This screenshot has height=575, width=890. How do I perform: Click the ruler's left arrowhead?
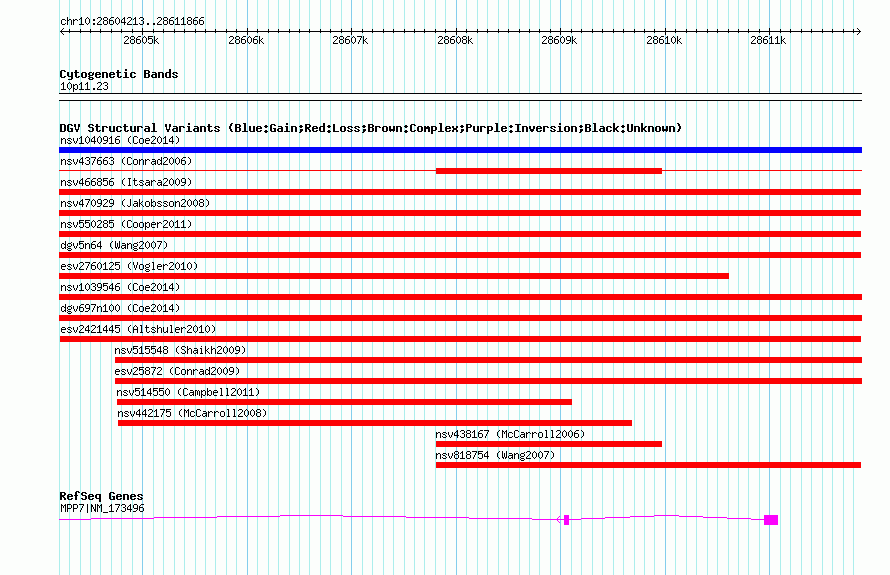click(x=62, y=32)
